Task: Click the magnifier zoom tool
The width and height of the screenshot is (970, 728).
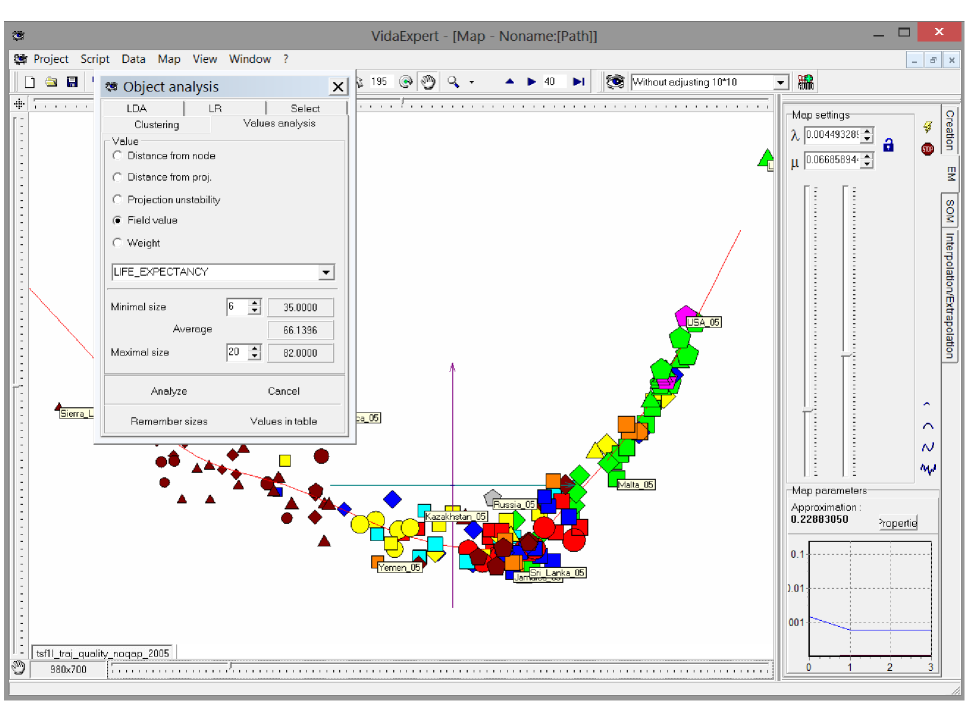Action: click(x=453, y=82)
